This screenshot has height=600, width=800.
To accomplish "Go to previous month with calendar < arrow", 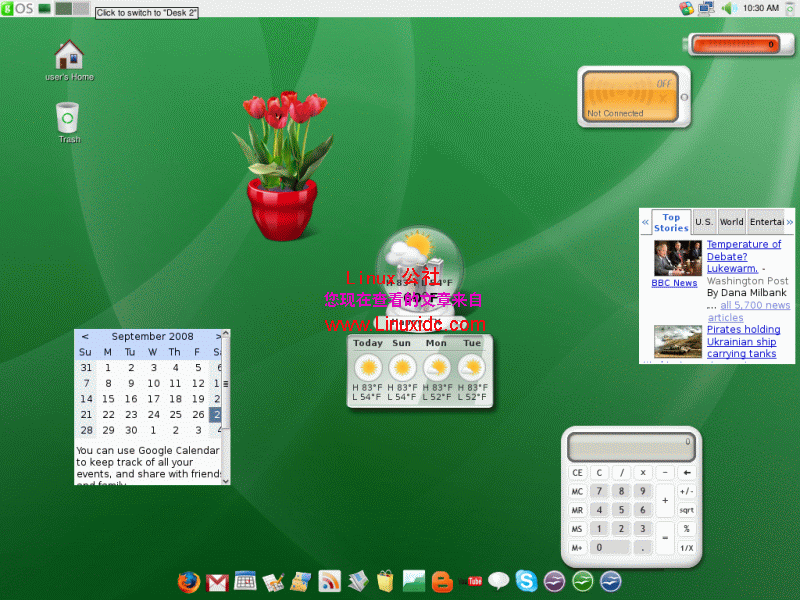I will point(84,336).
